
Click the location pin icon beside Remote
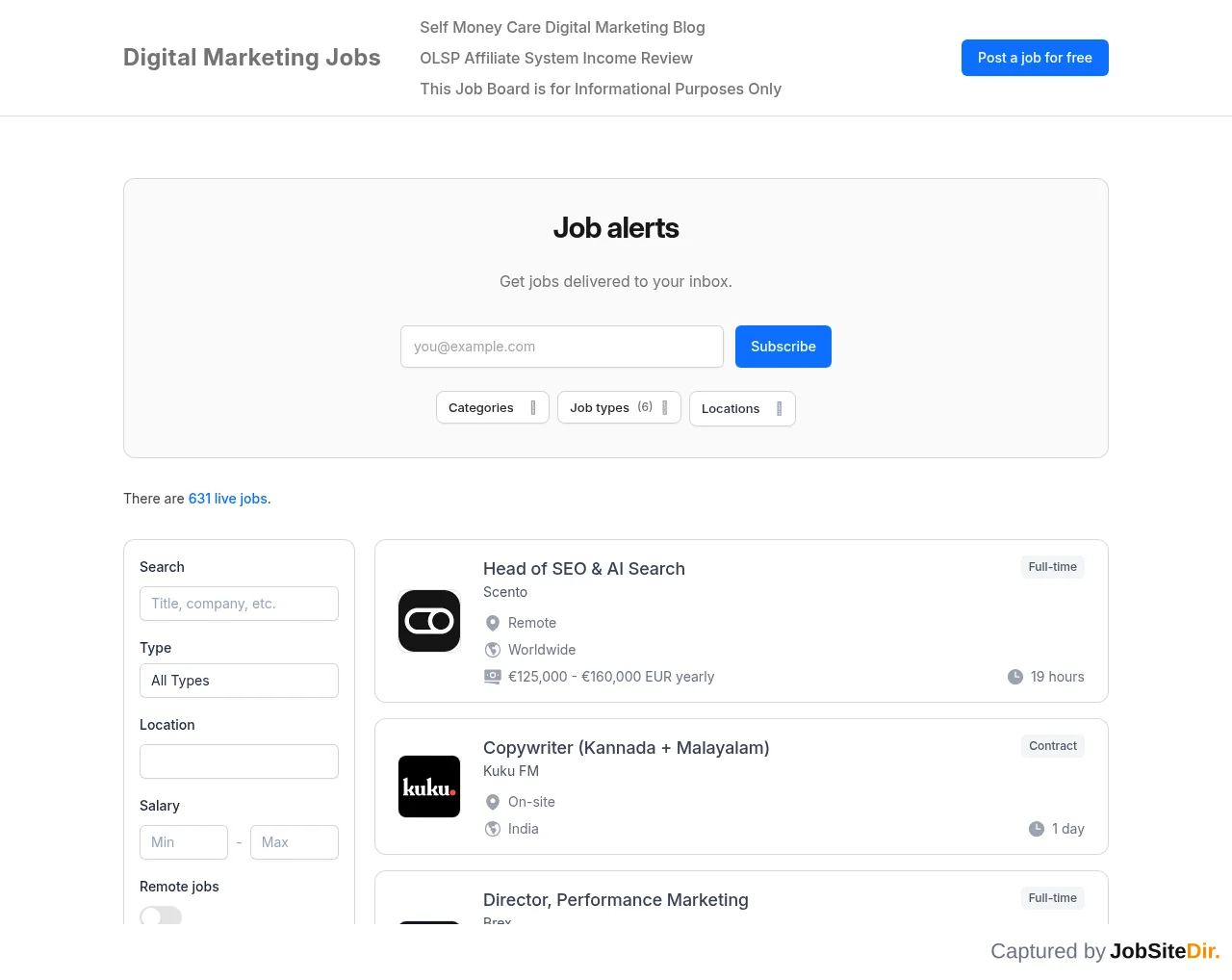click(x=493, y=623)
